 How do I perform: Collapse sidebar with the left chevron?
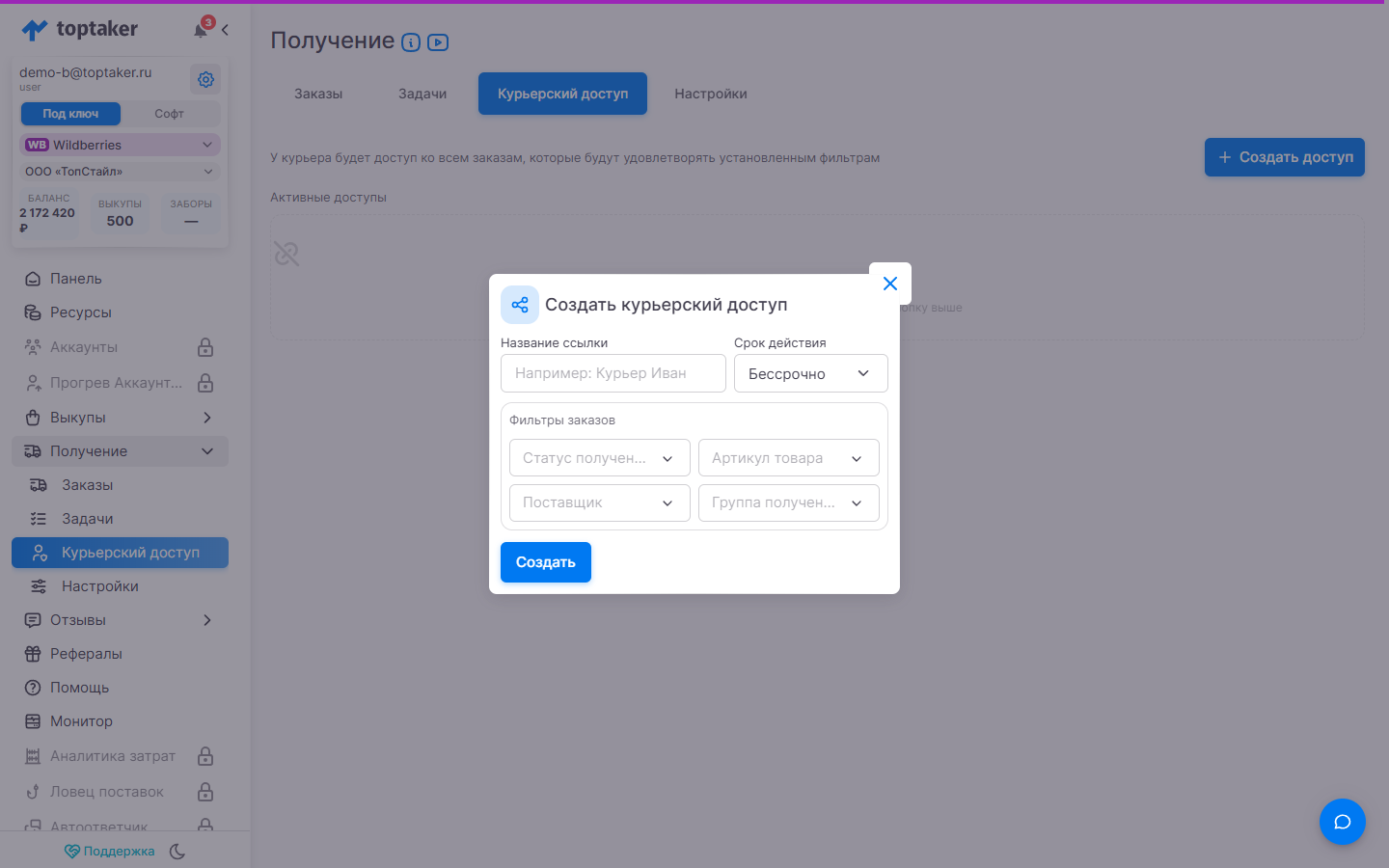point(225,30)
